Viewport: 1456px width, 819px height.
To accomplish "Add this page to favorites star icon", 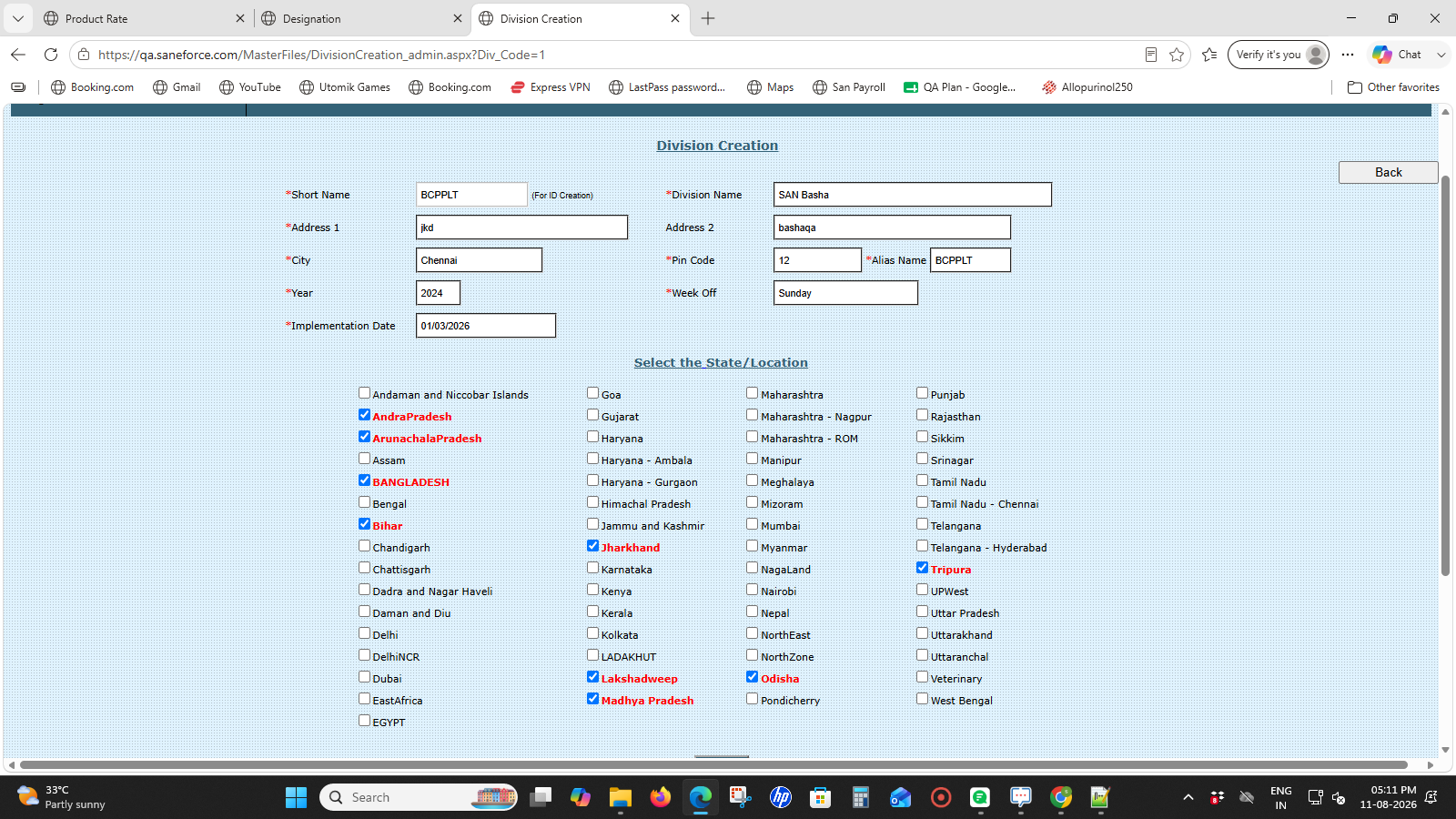I will pyautogui.click(x=1177, y=55).
